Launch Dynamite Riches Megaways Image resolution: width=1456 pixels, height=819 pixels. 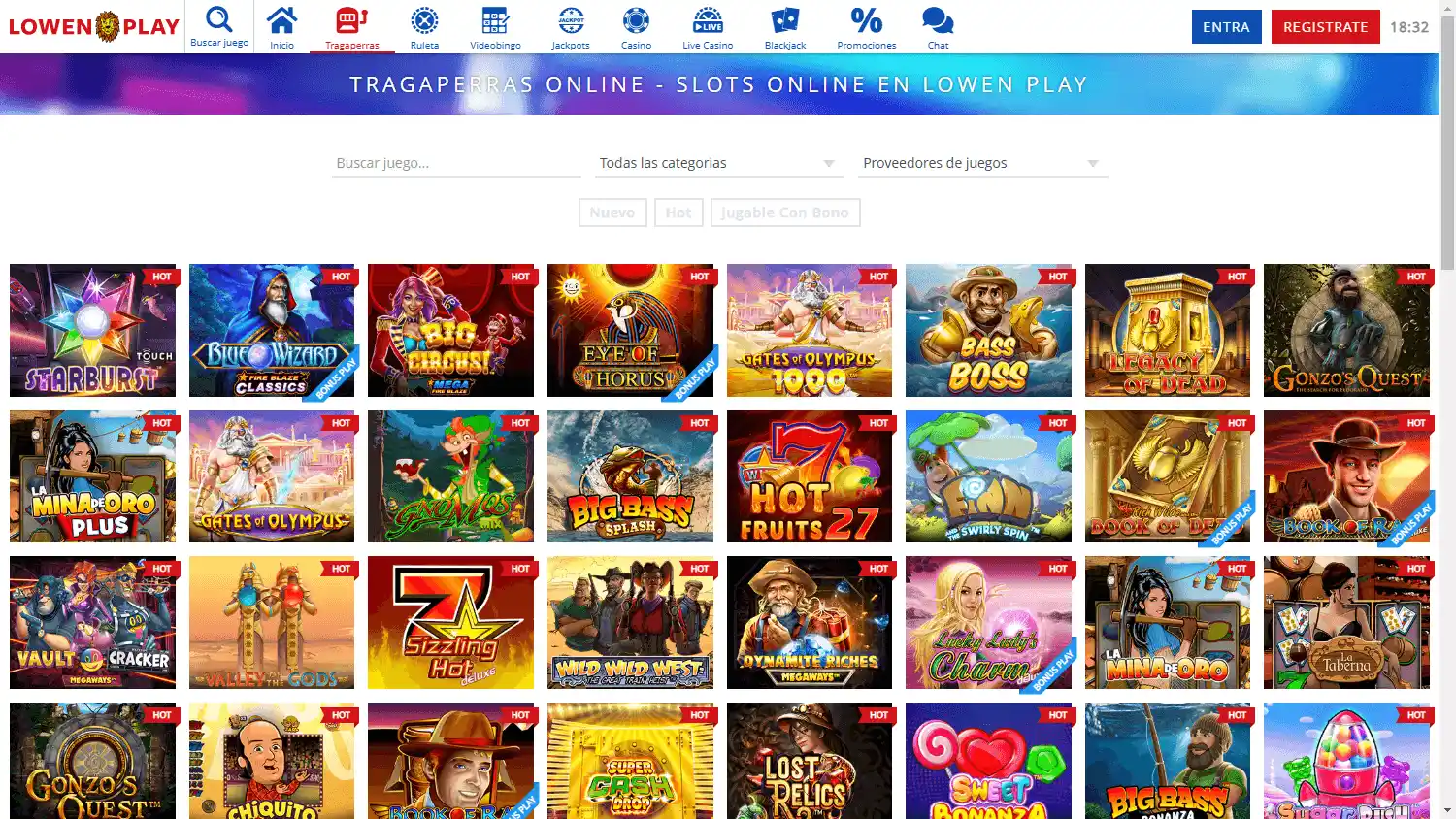click(x=810, y=623)
